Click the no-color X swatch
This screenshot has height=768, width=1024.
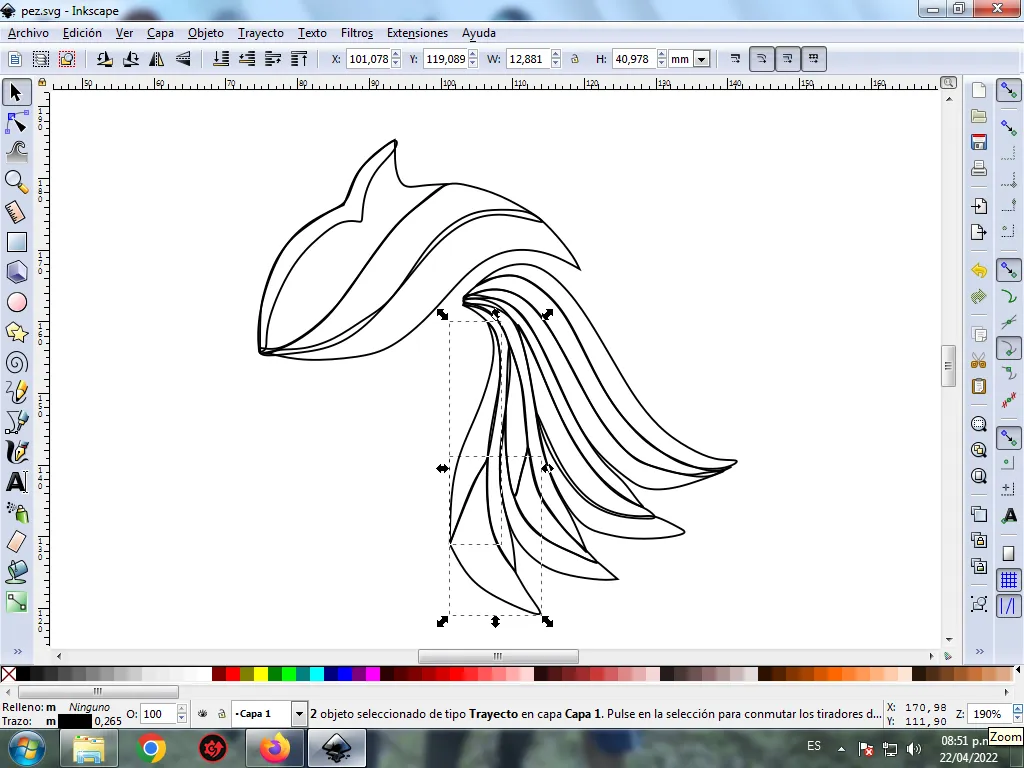click(8, 674)
